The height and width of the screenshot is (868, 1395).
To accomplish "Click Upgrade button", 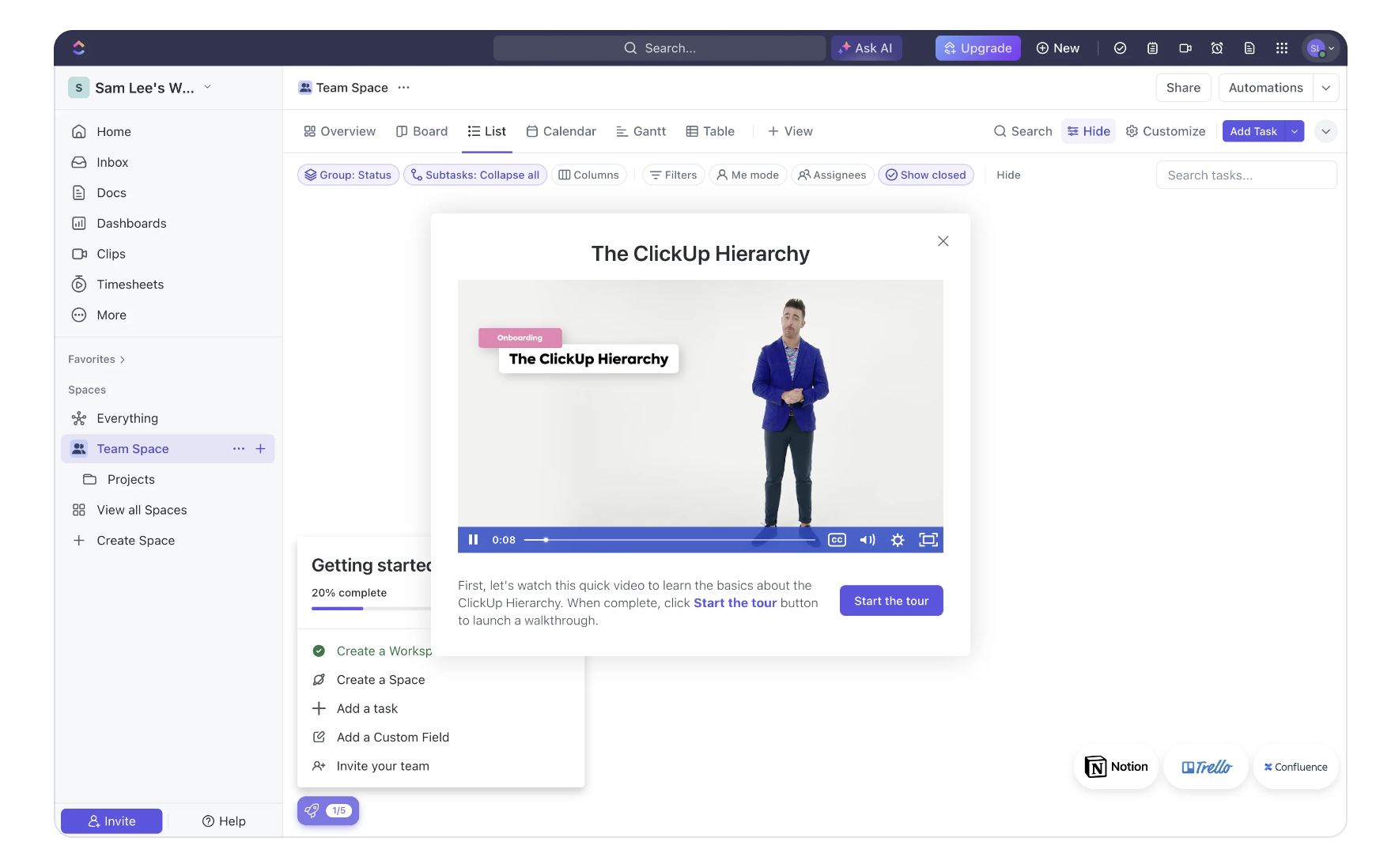I will [978, 48].
